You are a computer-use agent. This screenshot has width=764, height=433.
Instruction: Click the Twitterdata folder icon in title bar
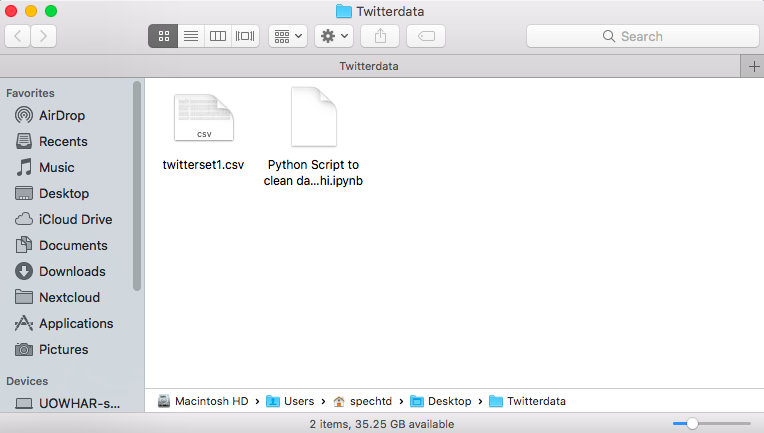pos(344,11)
